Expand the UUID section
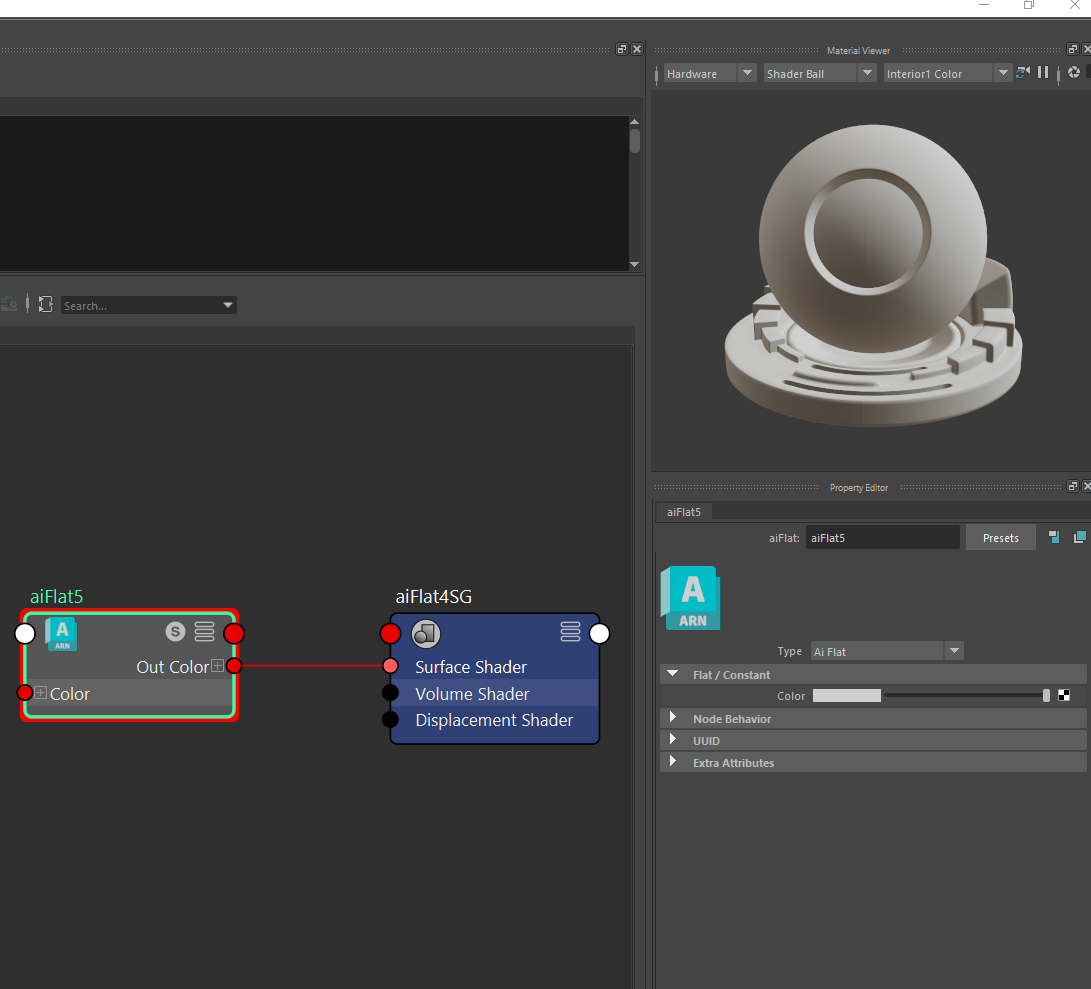Screen dimensions: 1091x989 pos(672,740)
